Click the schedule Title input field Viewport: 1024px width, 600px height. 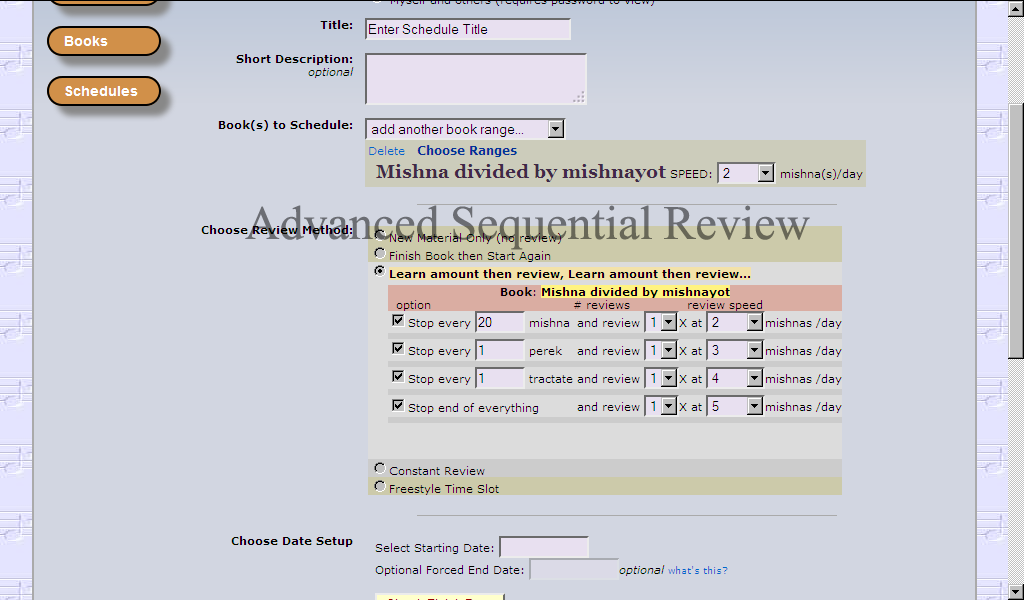pos(467,29)
